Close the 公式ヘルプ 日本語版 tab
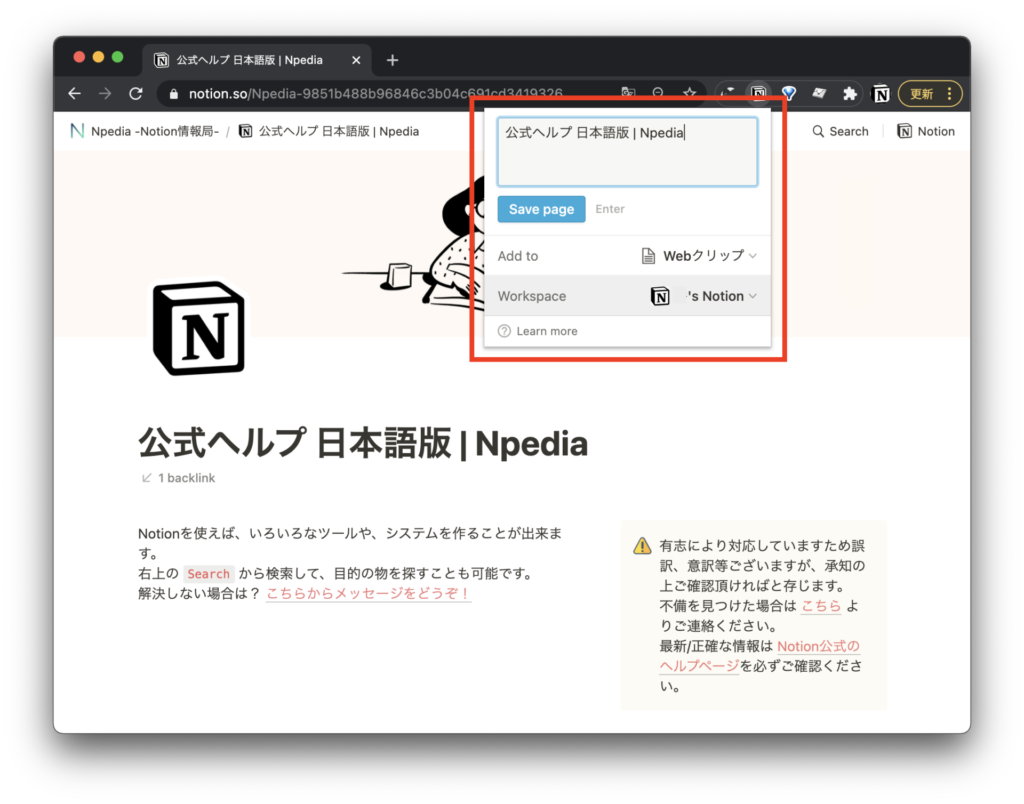1024x804 pixels. (356, 60)
